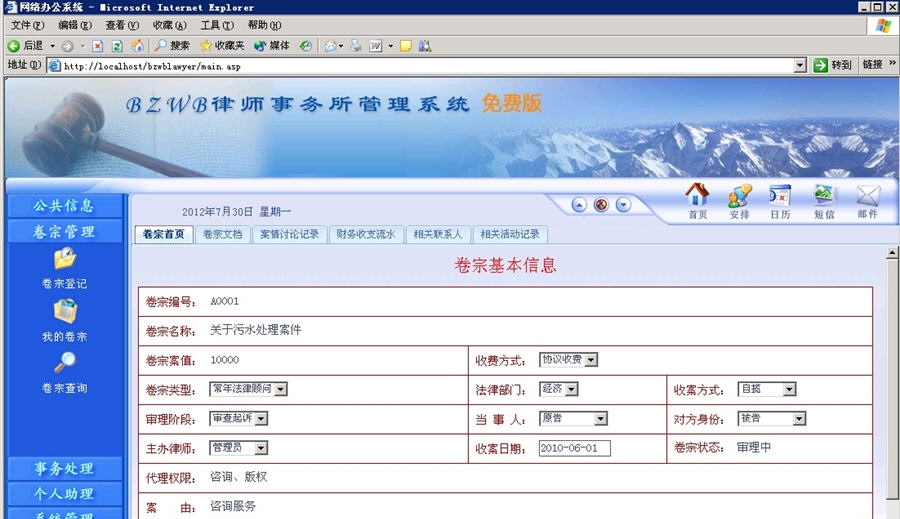The width and height of the screenshot is (900, 519).
Task: Switch to the 相关活动记录 tab
Action: [x=510, y=234]
